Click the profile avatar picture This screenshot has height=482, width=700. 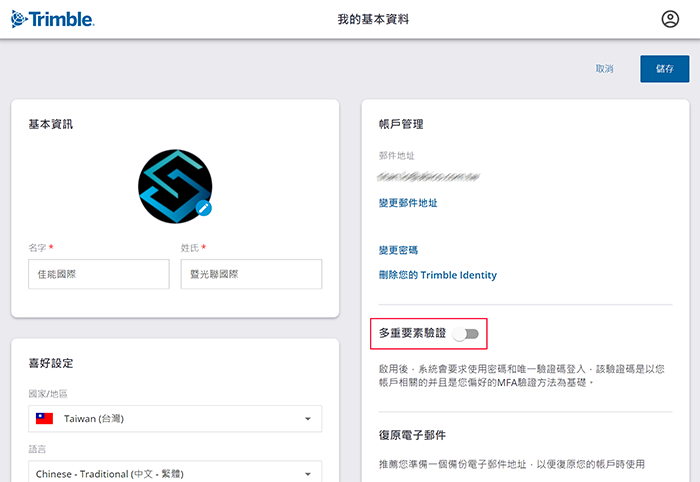(x=175, y=186)
